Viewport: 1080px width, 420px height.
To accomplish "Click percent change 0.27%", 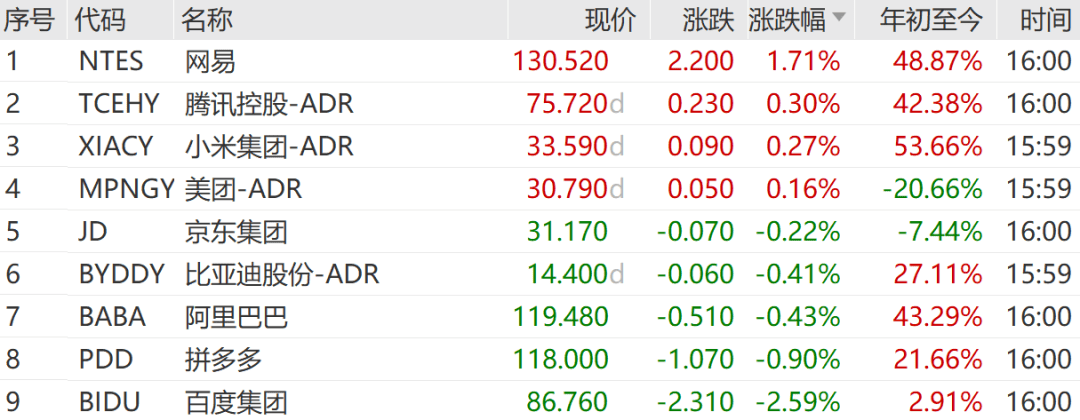I will (803, 146).
